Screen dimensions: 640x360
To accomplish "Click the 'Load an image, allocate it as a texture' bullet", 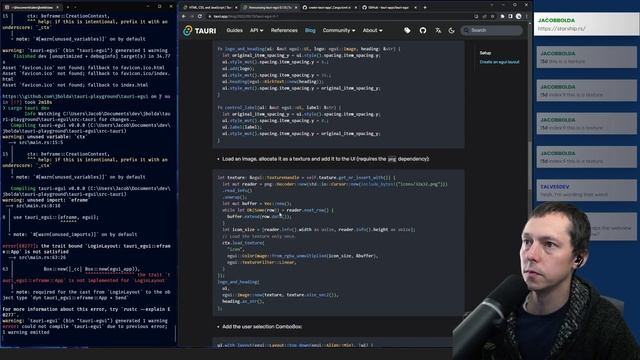I will tap(325, 159).
